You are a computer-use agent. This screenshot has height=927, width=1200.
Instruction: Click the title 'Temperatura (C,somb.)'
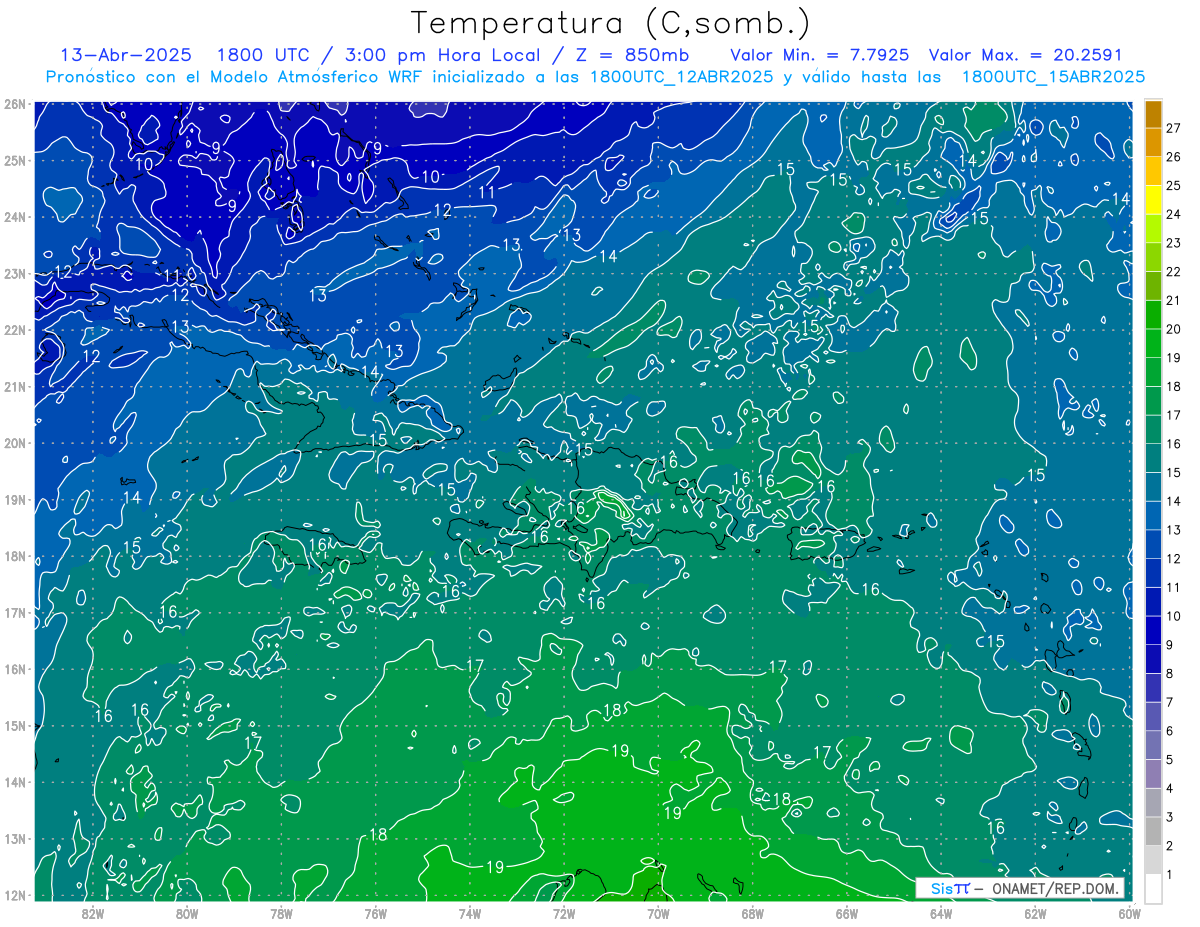coord(611,23)
